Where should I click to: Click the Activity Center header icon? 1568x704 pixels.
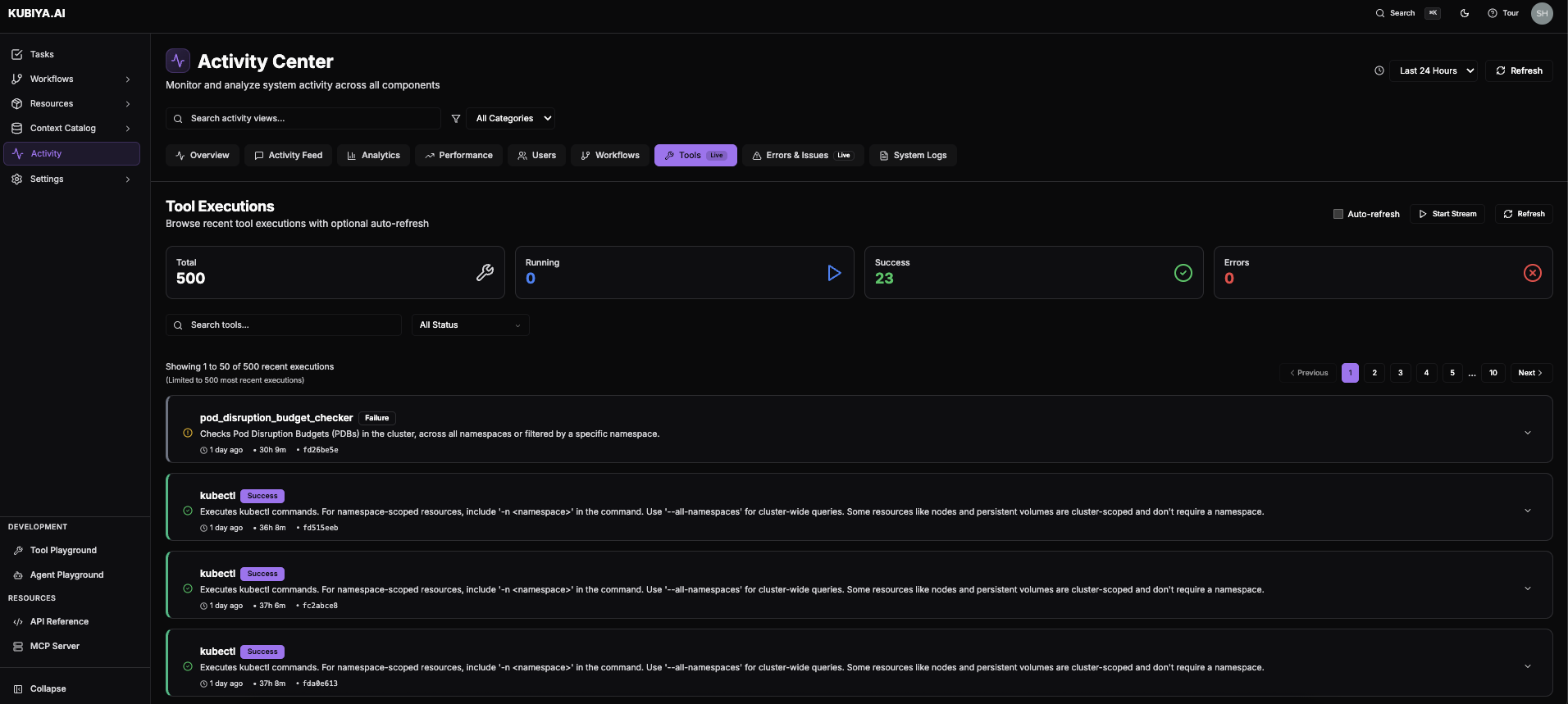[178, 61]
